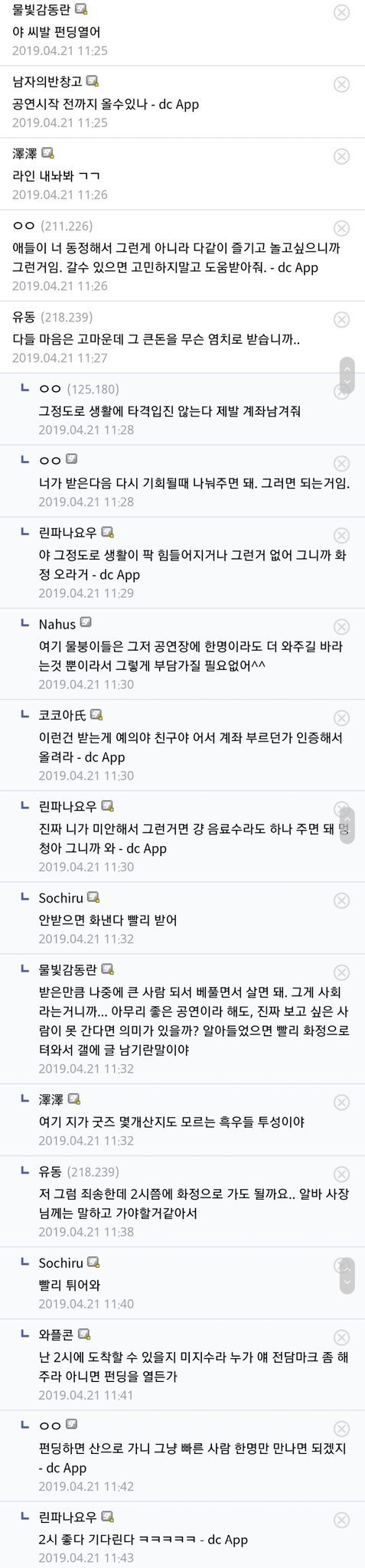This screenshot has width=365, height=1568.
Task: Open Sochiru profile on '안받으면 화낸다' reply
Action: pyautogui.click(x=60, y=897)
